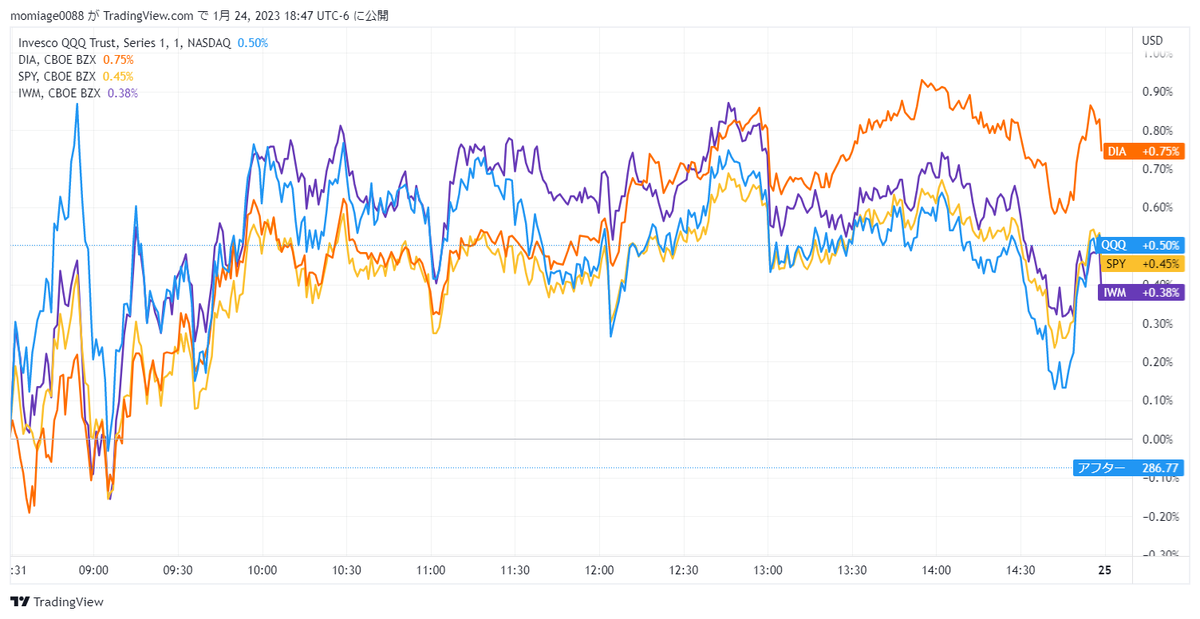The height and width of the screenshot is (619, 1200).
Task: Select the SPY, CBOE BZX legend row
Action: 76,76
